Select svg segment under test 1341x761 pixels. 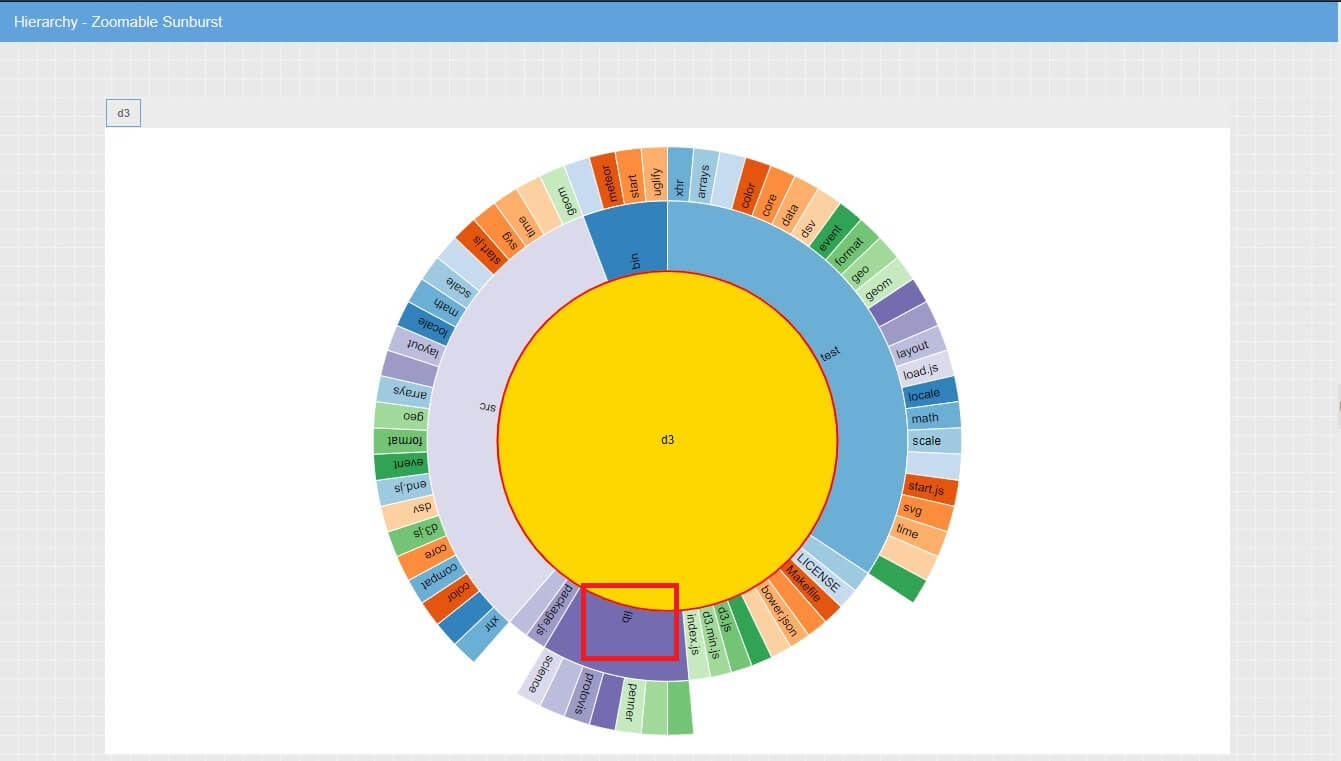point(923,512)
